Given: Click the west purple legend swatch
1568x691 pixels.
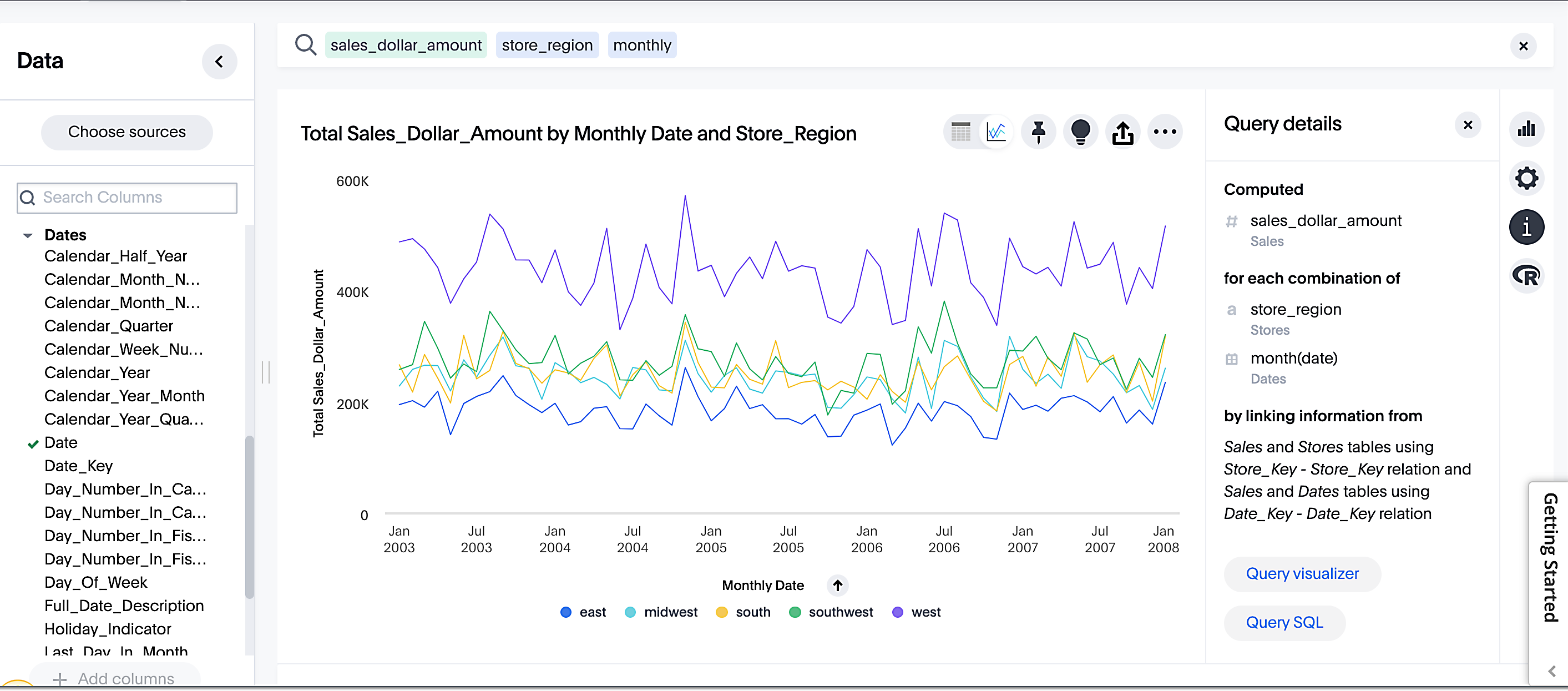Looking at the screenshot, I should 897,612.
